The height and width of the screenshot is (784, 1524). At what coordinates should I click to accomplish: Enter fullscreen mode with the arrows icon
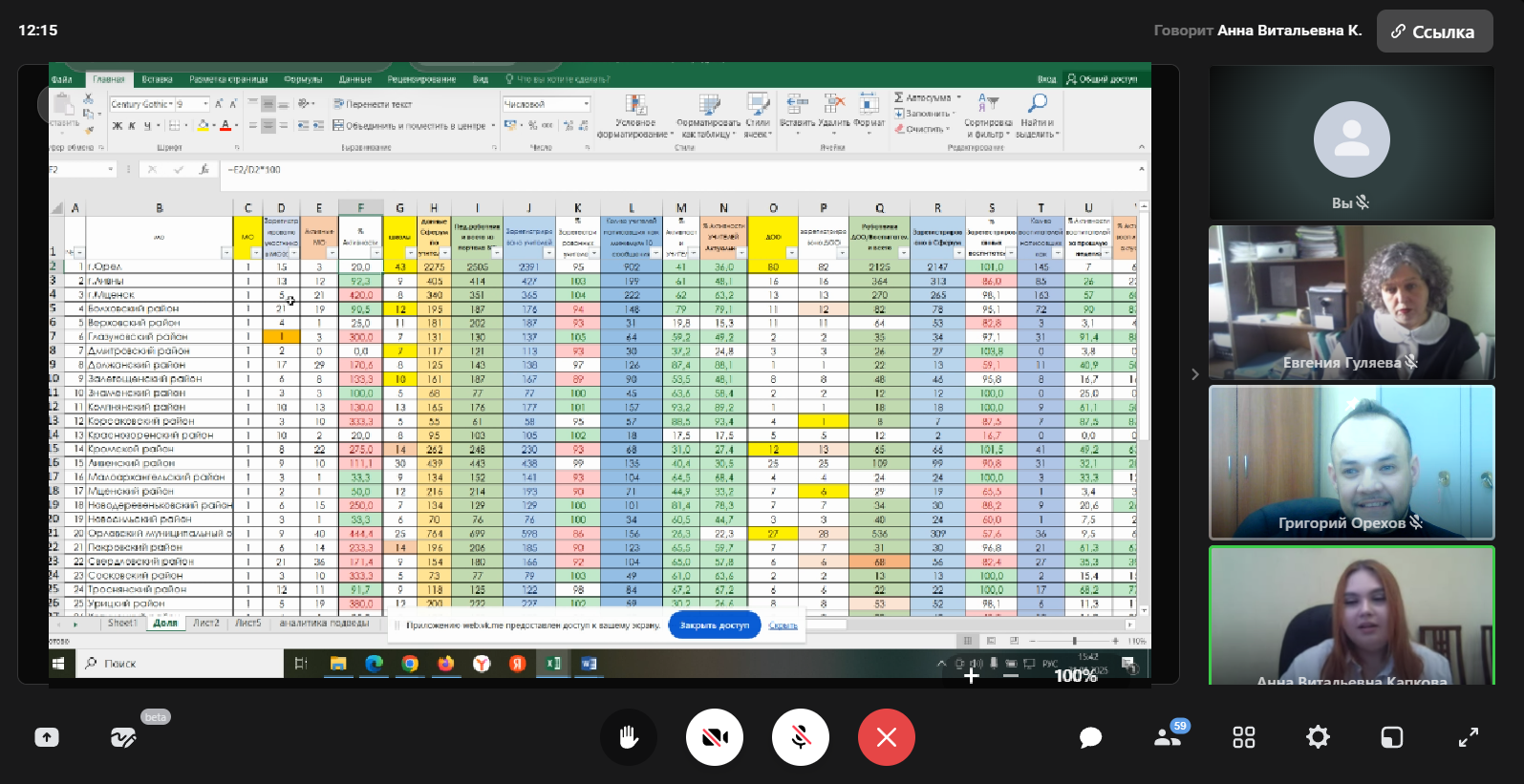(x=1468, y=737)
